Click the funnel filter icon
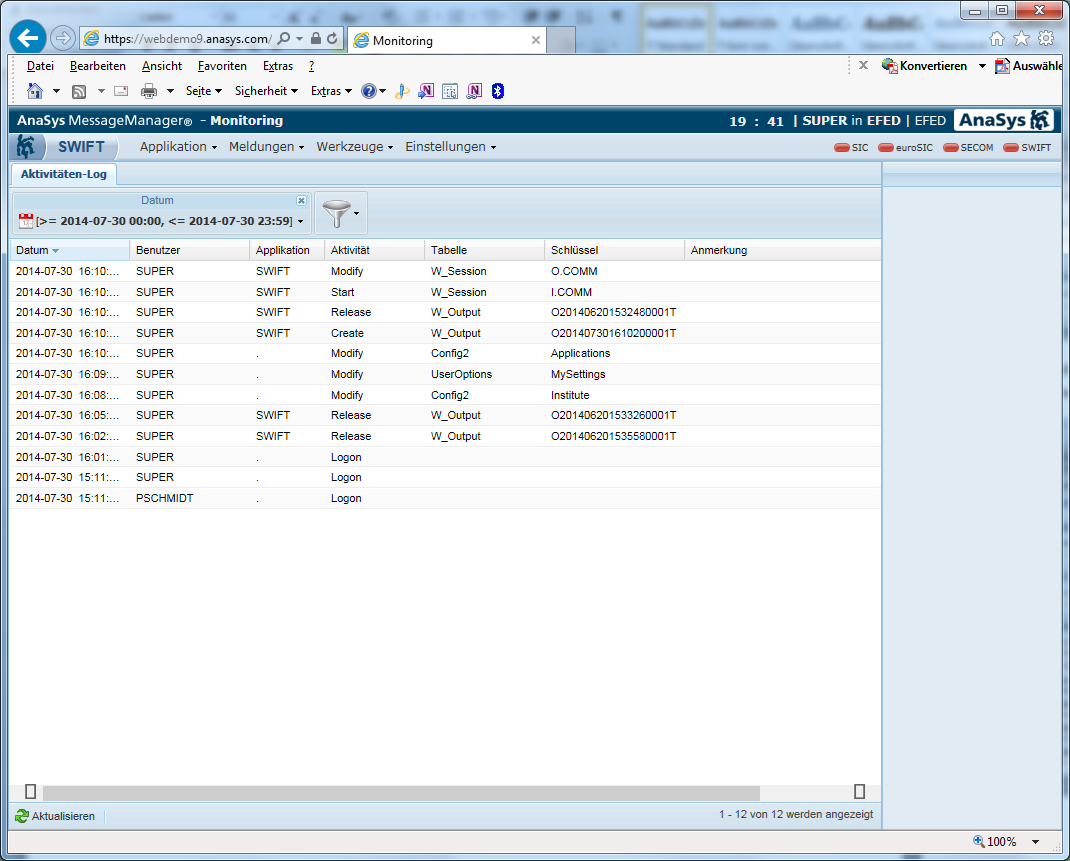Image resolution: width=1070 pixels, height=861 pixels. (x=336, y=214)
